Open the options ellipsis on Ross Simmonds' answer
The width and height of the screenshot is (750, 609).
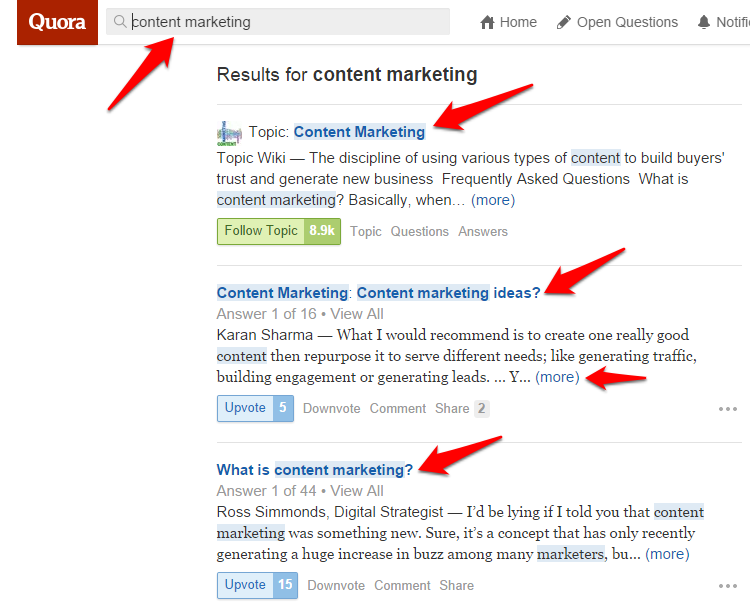coord(728,586)
